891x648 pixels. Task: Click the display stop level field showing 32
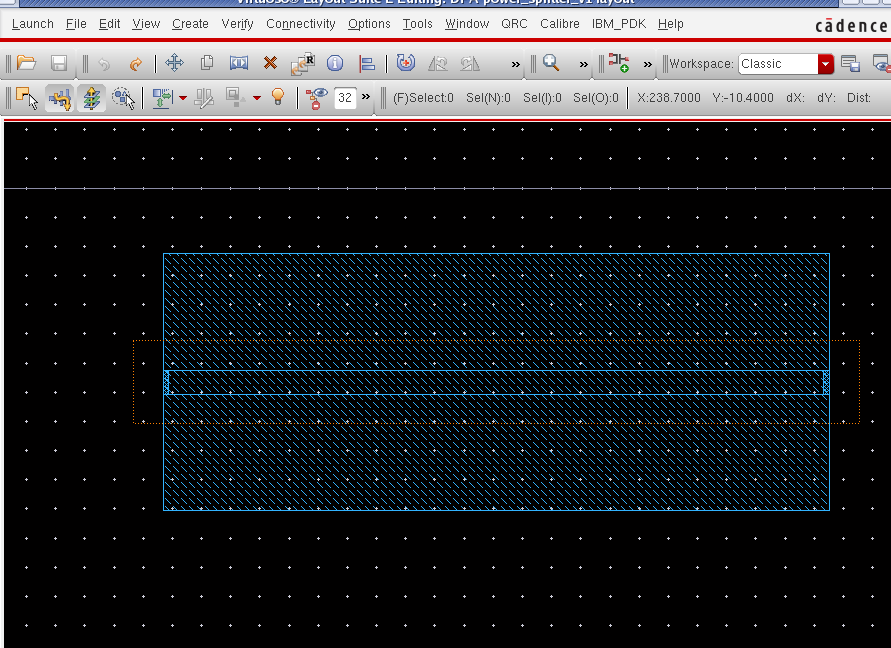(x=345, y=98)
